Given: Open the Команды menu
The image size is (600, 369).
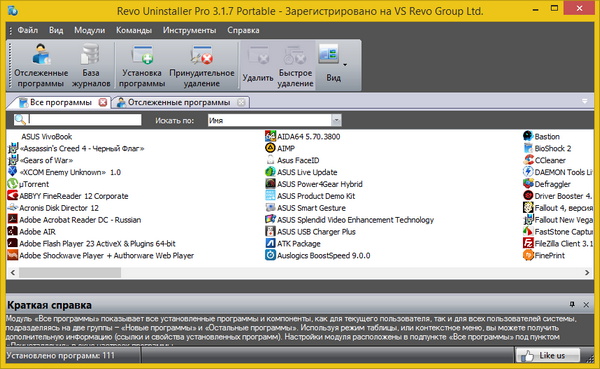Looking at the screenshot, I should click(x=134, y=30).
